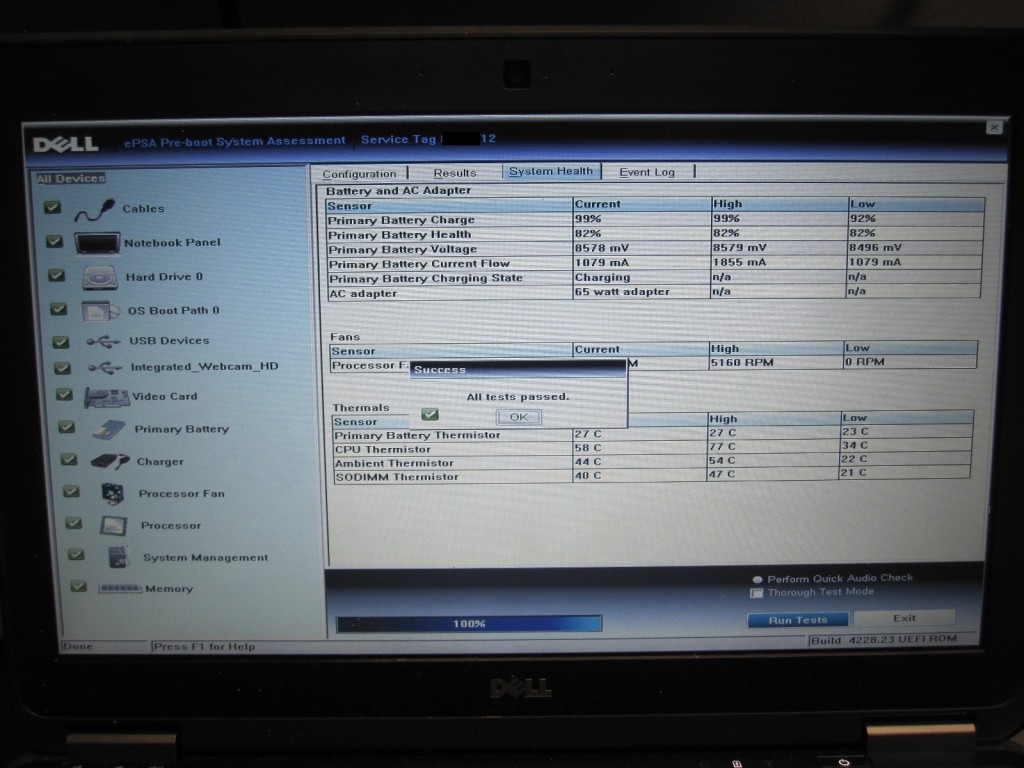Toggle the Notebook Panel checkbox
This screenshot has width=1024, height=768.
[x=54, y=242]
